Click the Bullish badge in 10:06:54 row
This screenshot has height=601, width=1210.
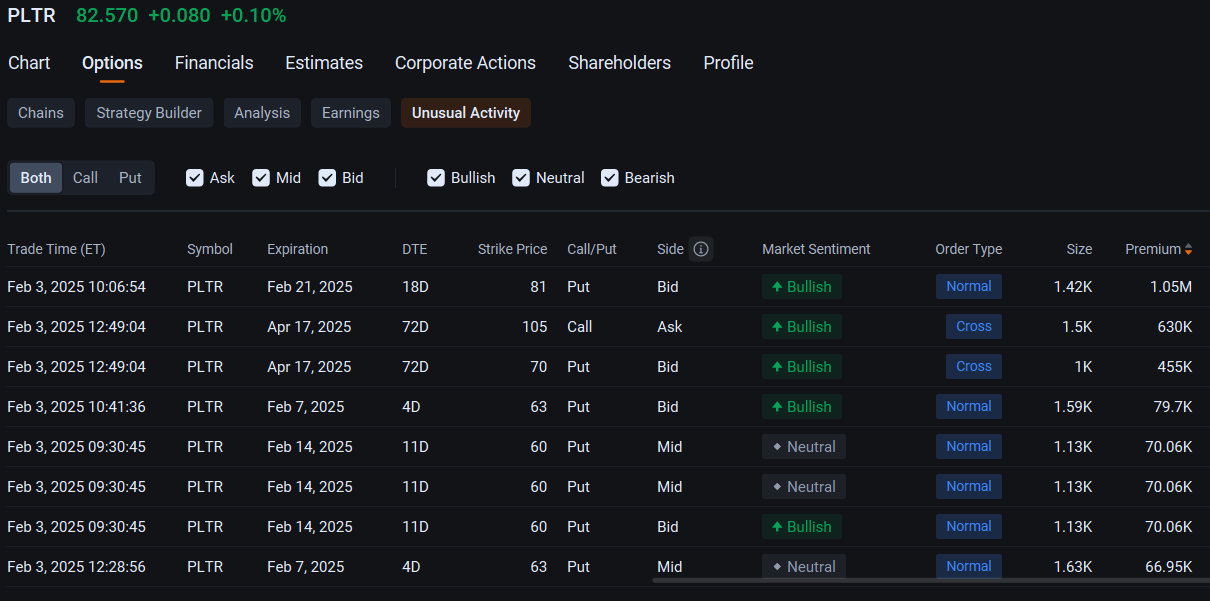tap(802, 287)
